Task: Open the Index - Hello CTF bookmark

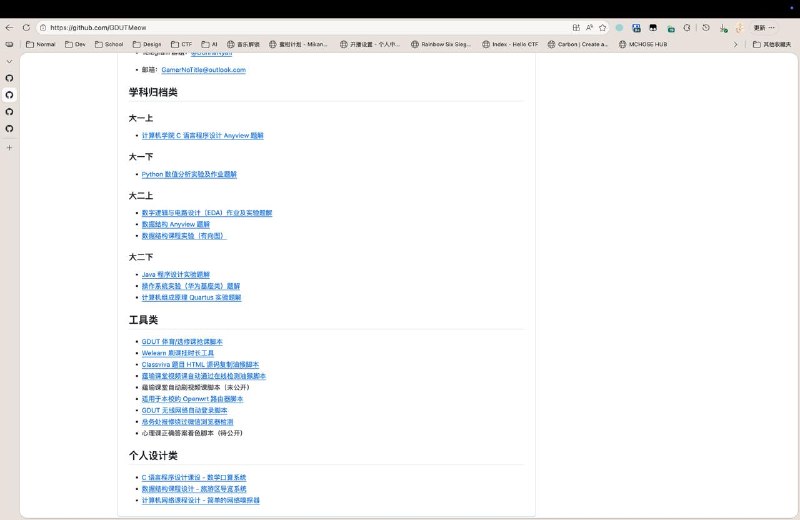Action: tap(510, 44)
